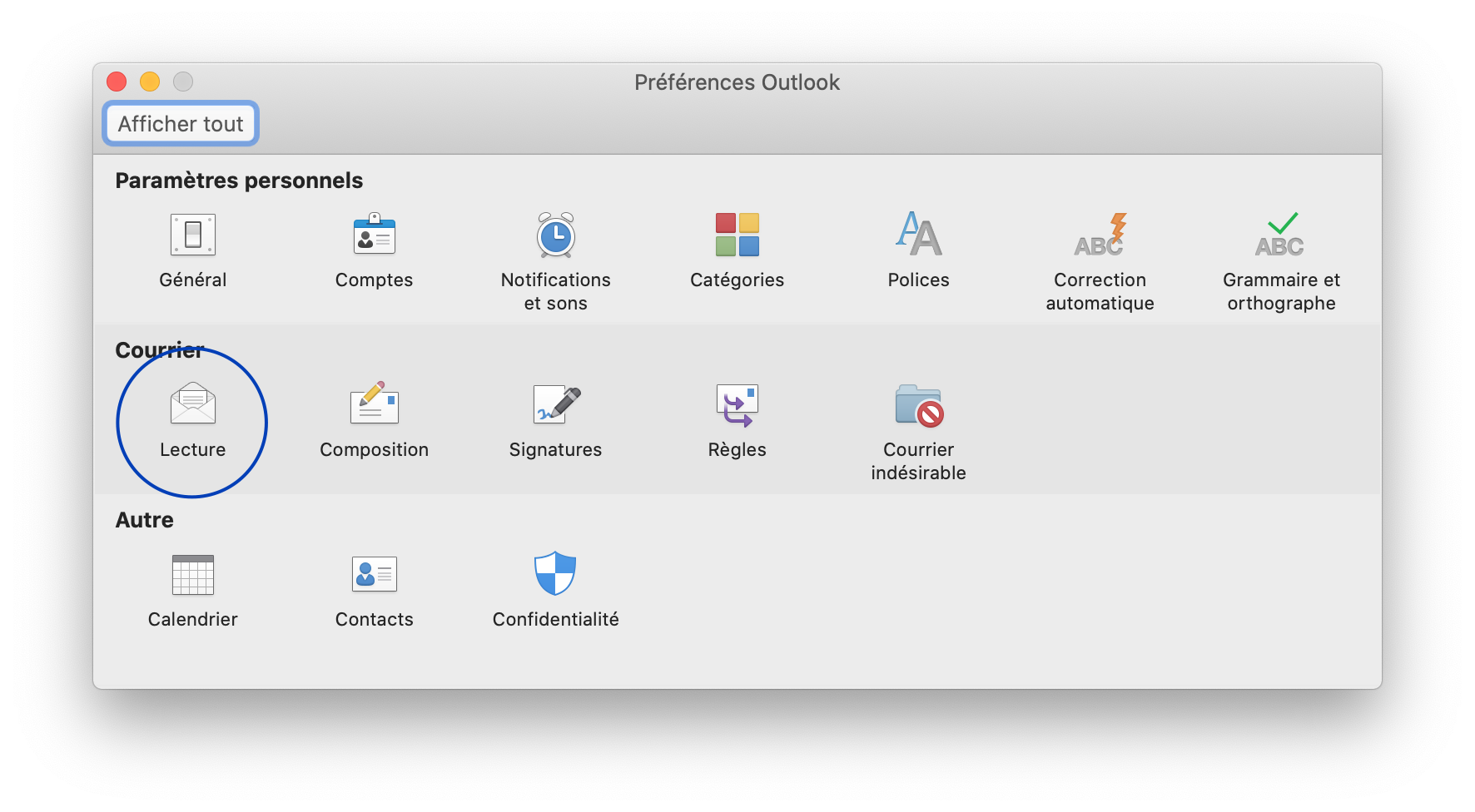1475x812 pixels.
Task: Open Courrier indésirable junk settings
Action: pos(918,405)
